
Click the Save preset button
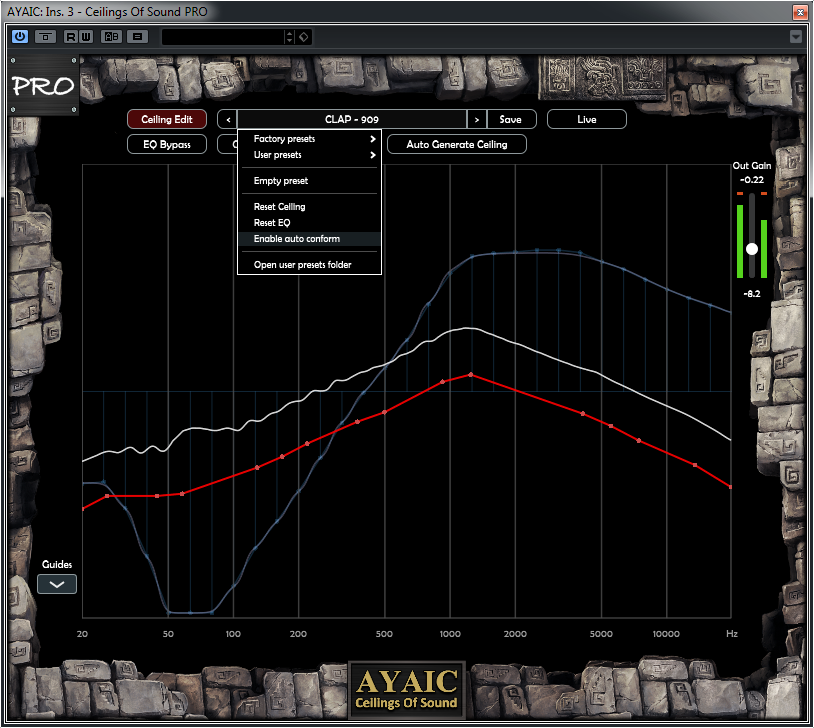pyautogui.click(x=510, y=119)
